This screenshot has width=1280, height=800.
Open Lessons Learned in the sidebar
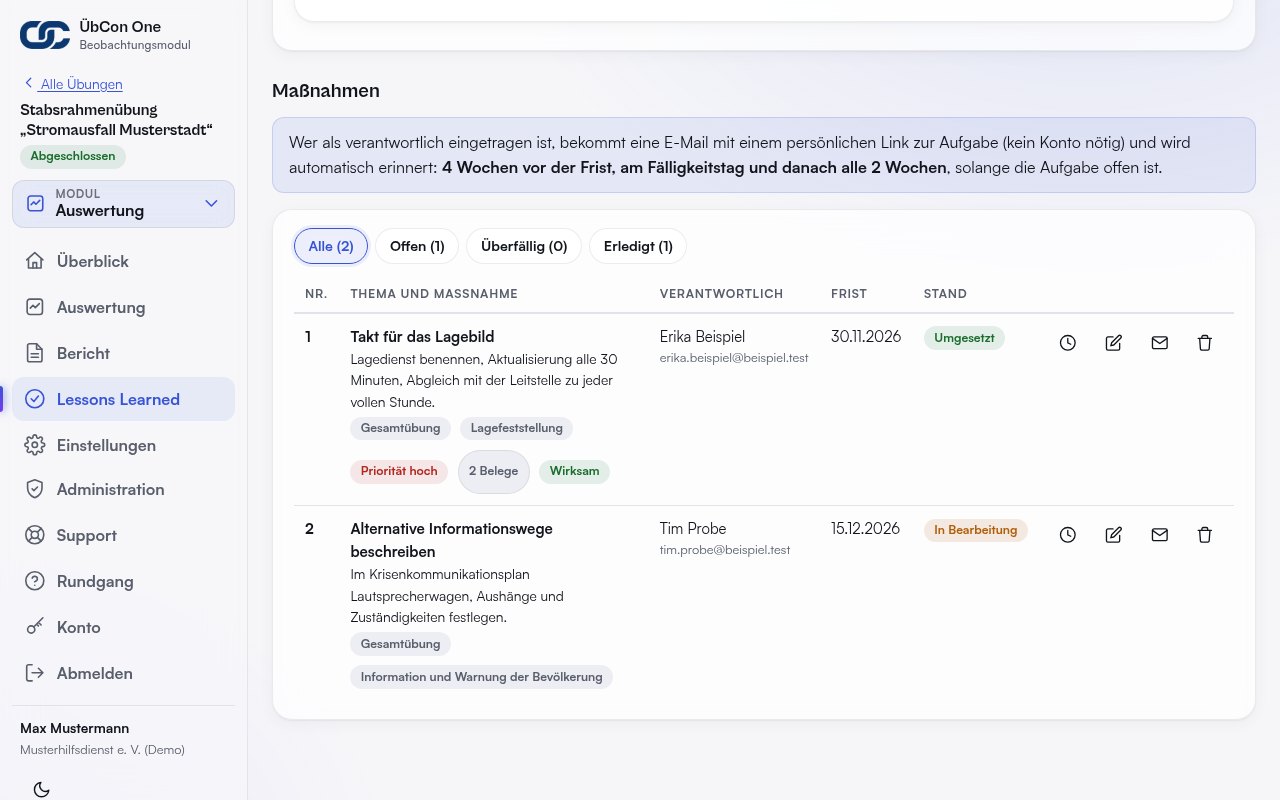pos(124,399)
